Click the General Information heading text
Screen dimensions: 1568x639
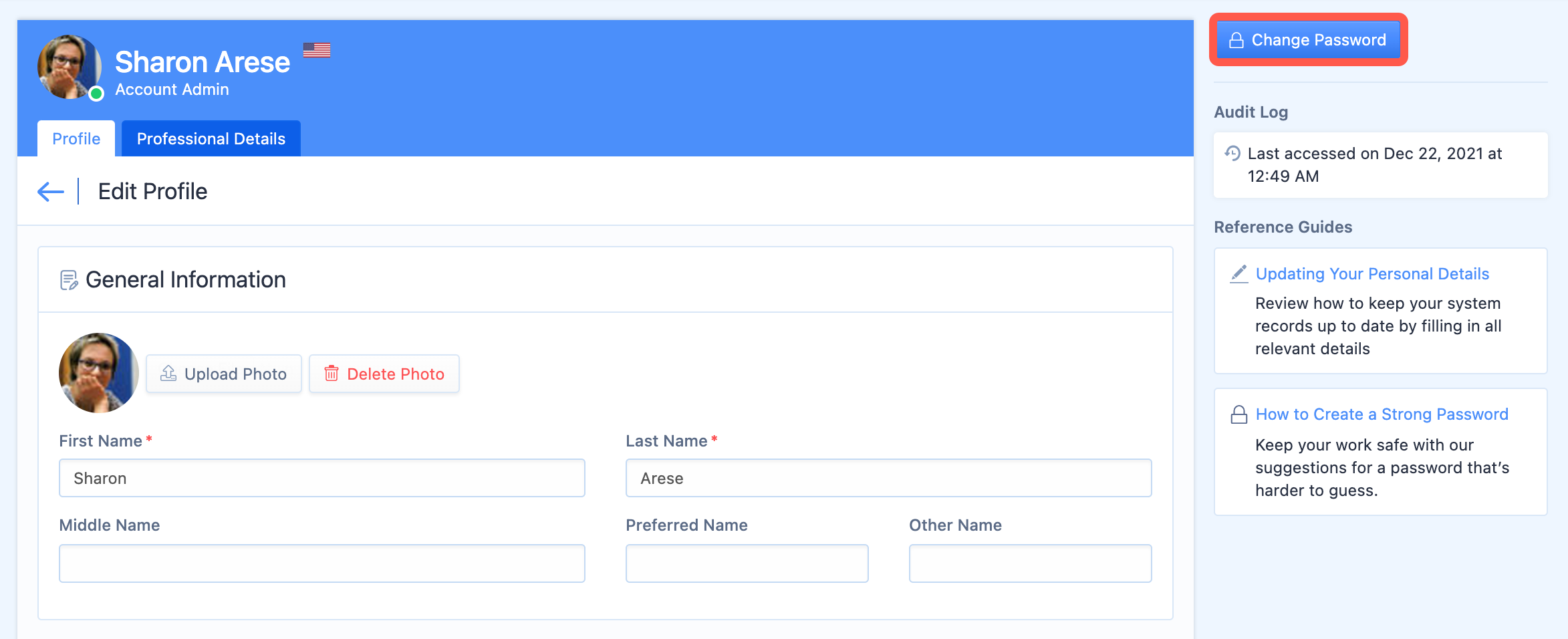[186, 280]
